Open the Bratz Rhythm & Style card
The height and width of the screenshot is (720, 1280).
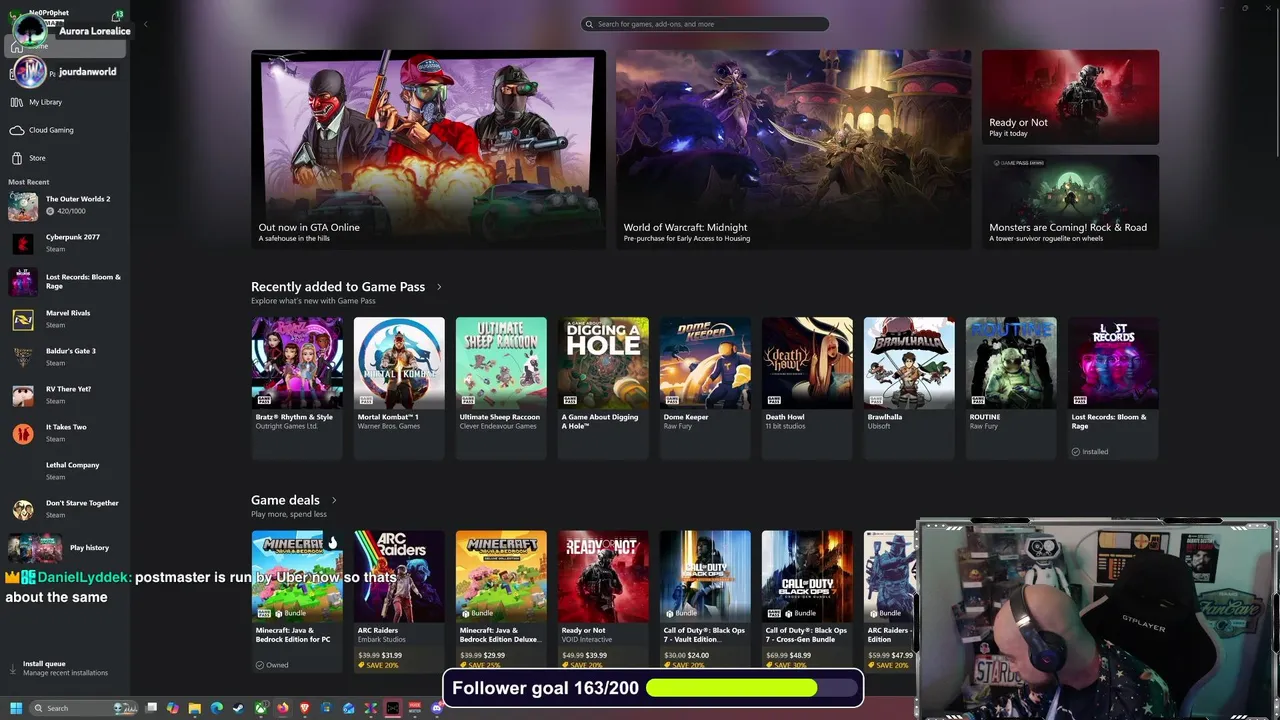(297, 388)
